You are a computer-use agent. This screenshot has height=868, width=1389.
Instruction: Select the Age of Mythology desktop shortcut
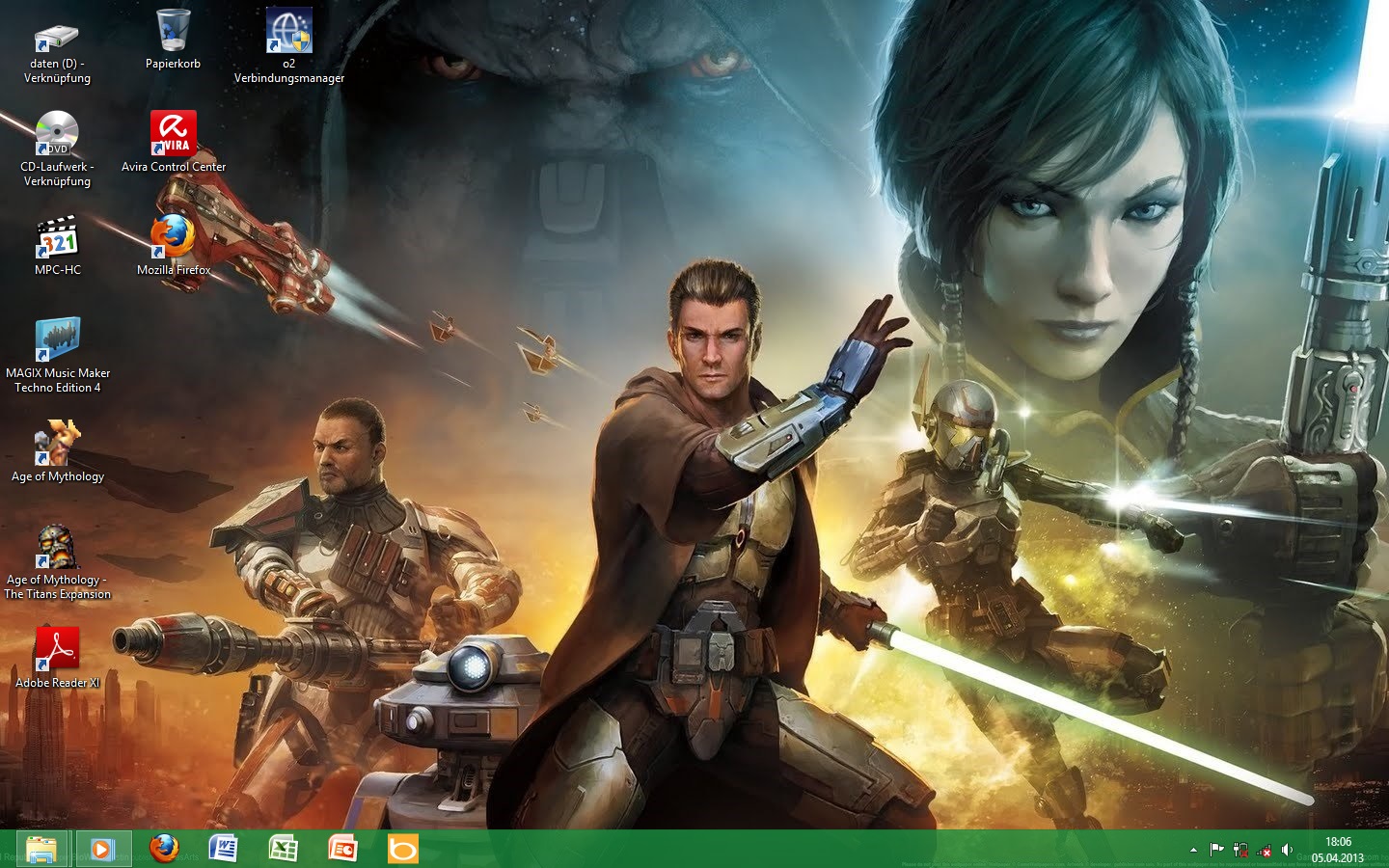pyautogui.click(x=58, y=445)
